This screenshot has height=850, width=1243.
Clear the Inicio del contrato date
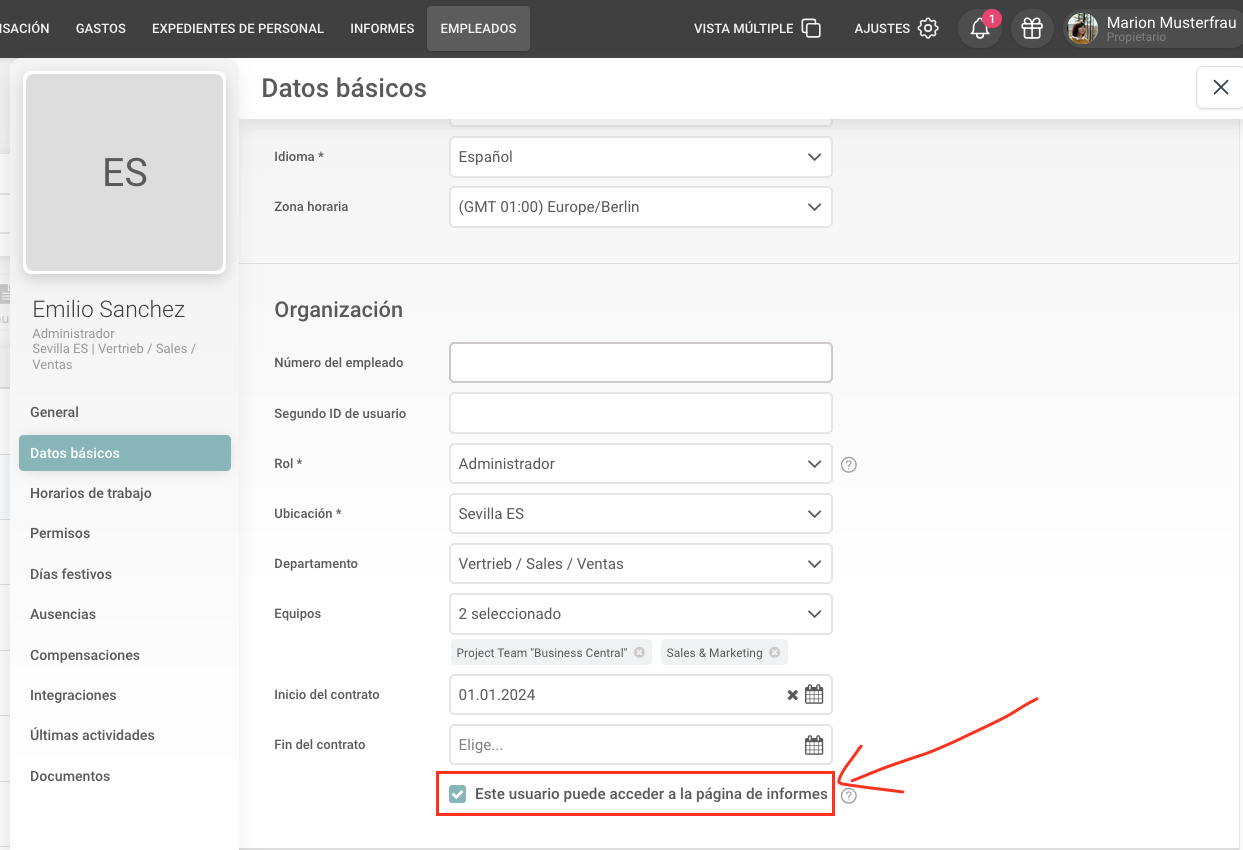(792, 695)
